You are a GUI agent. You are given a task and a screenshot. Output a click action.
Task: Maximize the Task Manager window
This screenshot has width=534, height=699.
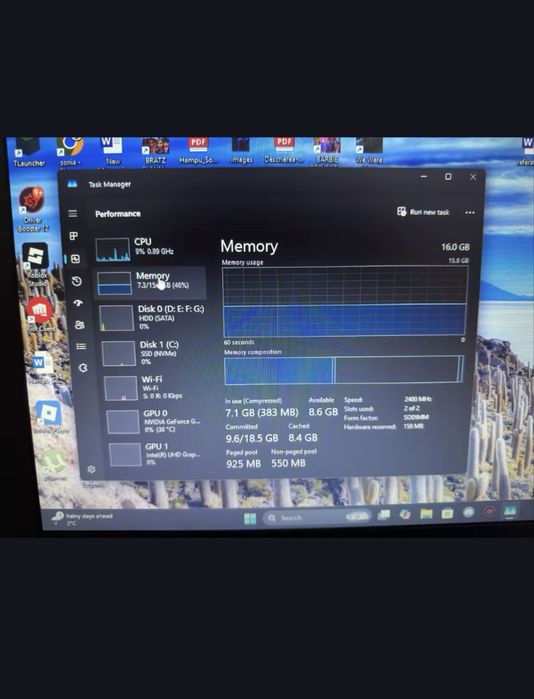[448, 177]
